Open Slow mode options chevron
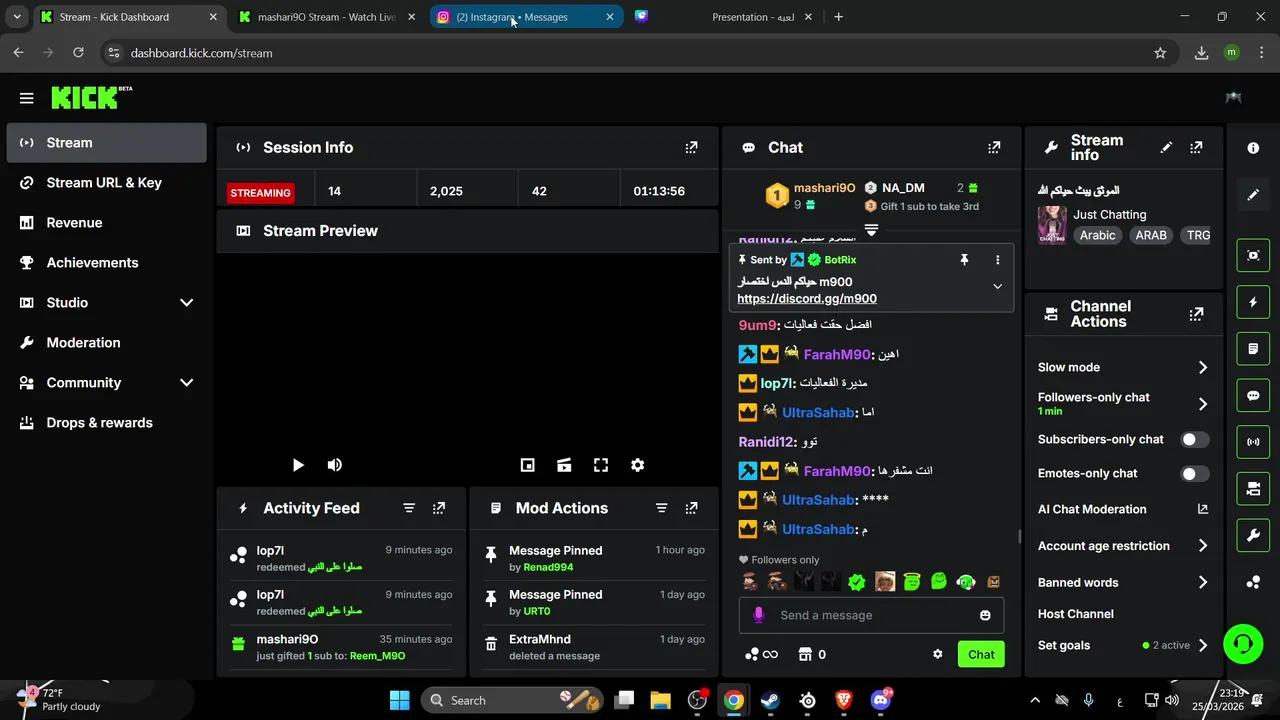 (x=1203, y=367)
